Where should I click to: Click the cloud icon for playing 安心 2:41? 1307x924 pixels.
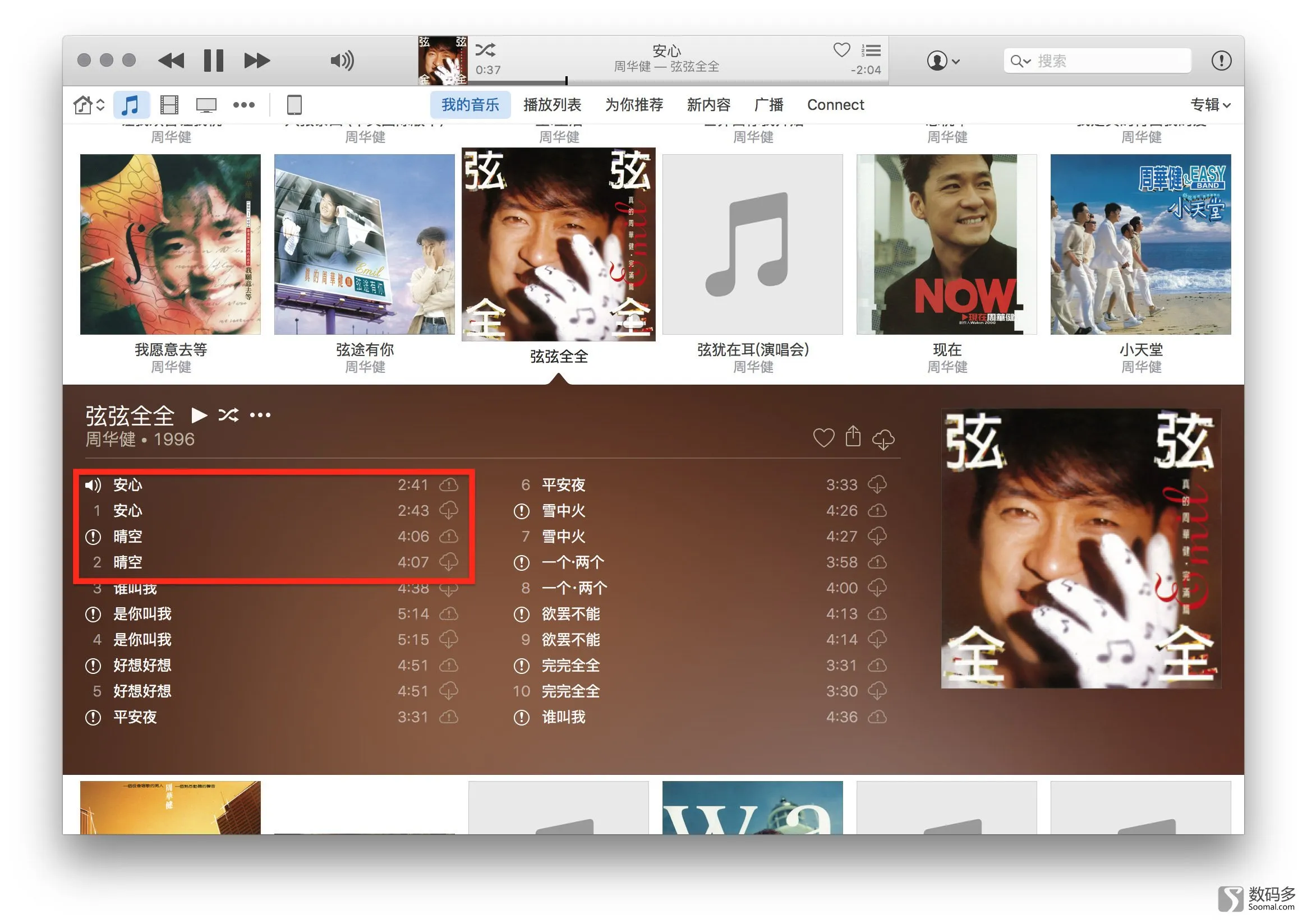pos(449,485)
